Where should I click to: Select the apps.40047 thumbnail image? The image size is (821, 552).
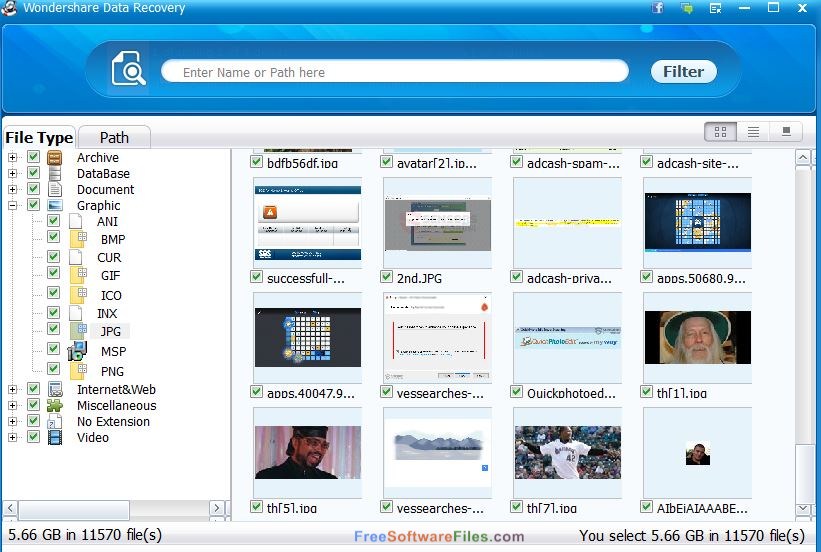tap(307, 337)
